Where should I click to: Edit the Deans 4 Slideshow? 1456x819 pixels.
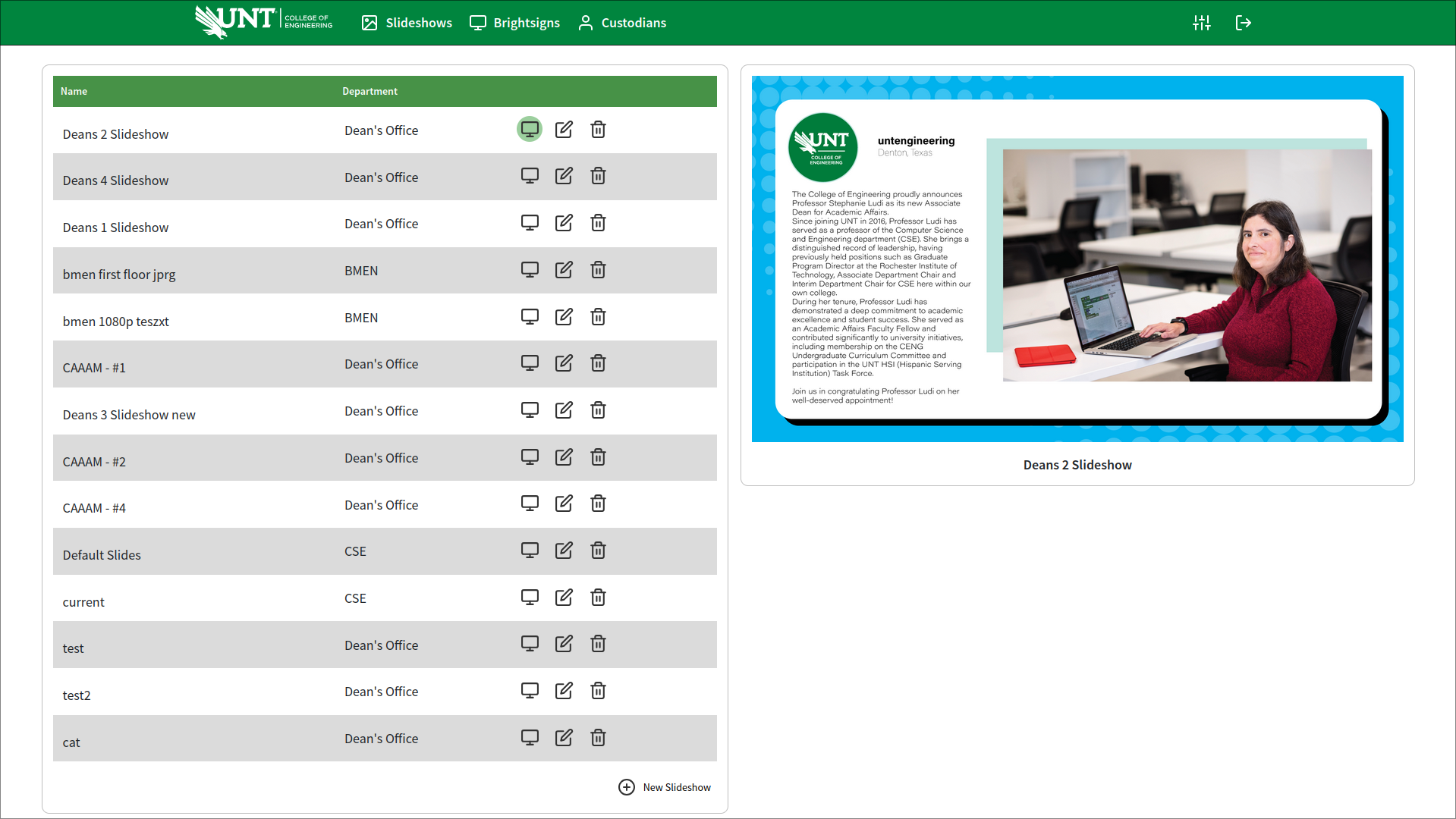[x=564, y=176]
